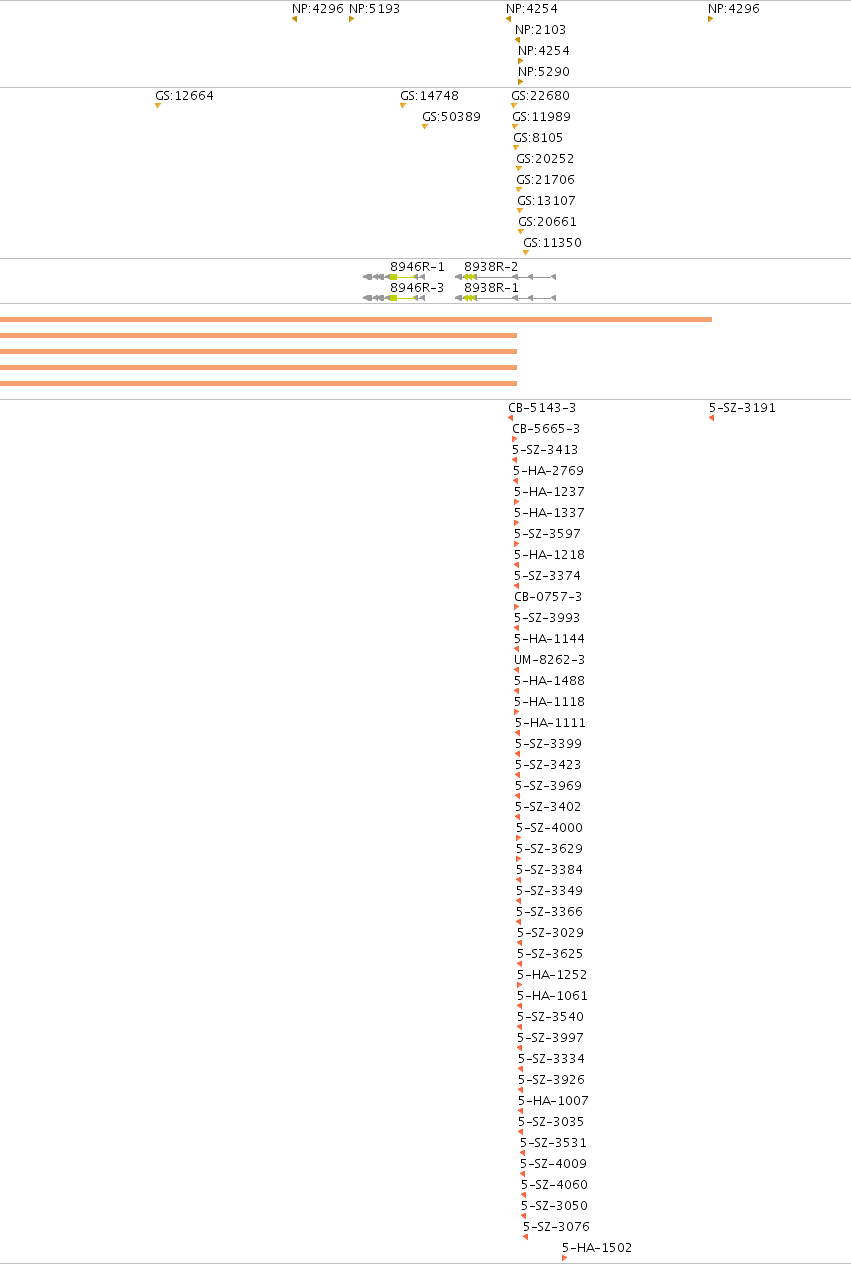Click on 5-SZ-3366
This screenshot has height=1264, width=851.
point(549,913)
